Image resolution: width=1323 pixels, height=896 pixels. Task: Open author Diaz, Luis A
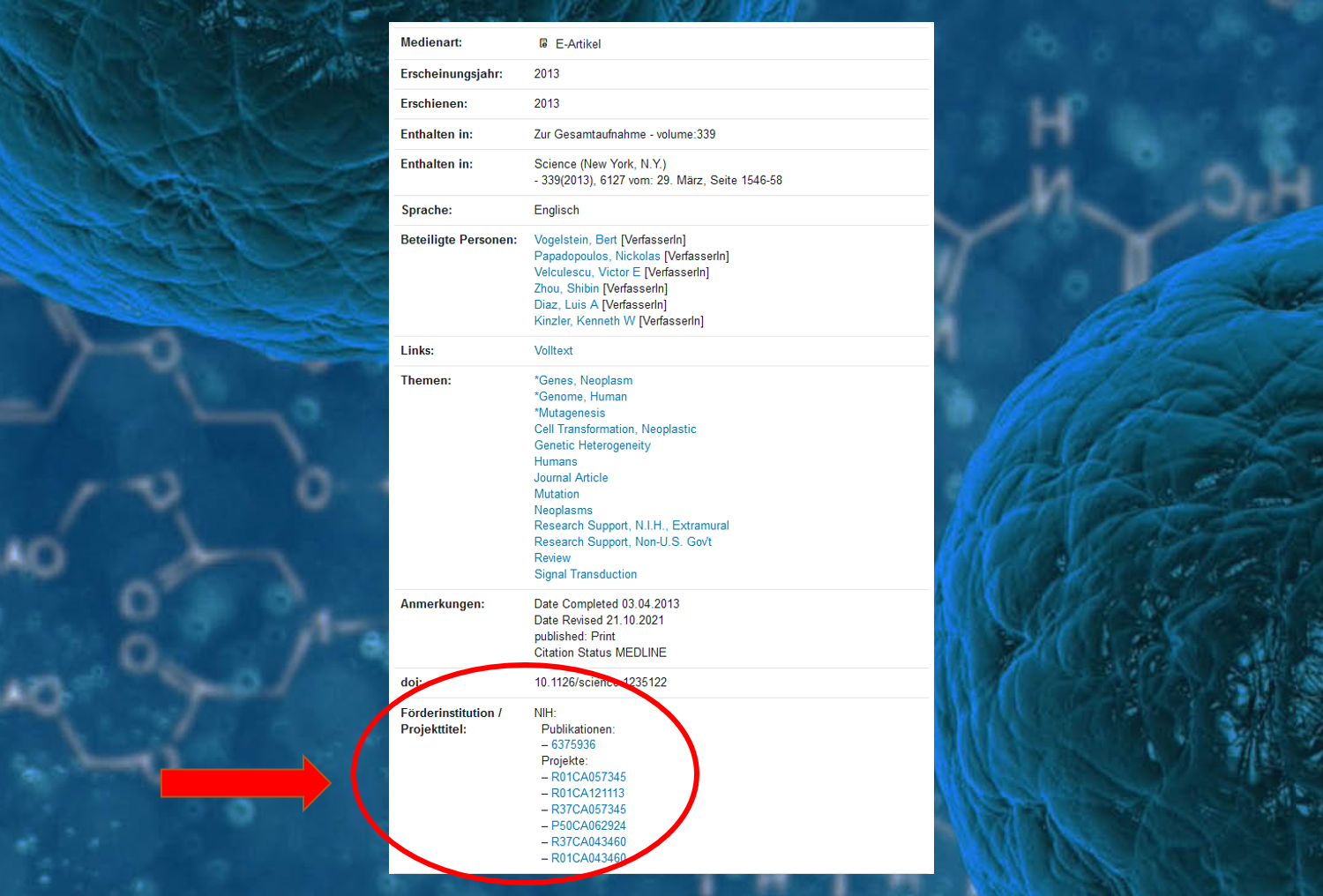[x=565, y=305]
